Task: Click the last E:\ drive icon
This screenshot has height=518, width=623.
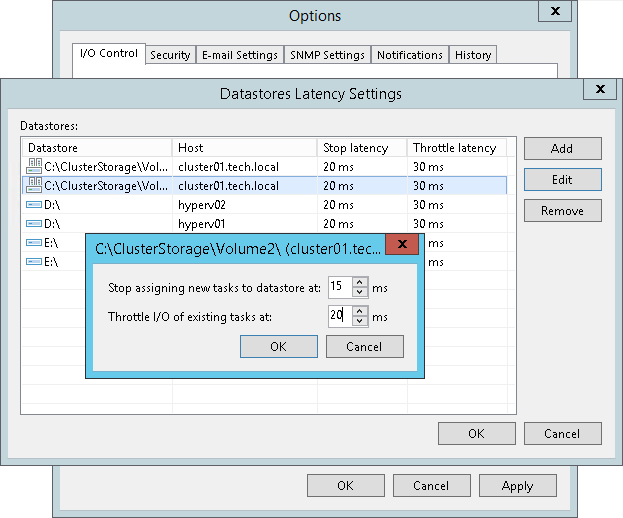Action: 34,261
